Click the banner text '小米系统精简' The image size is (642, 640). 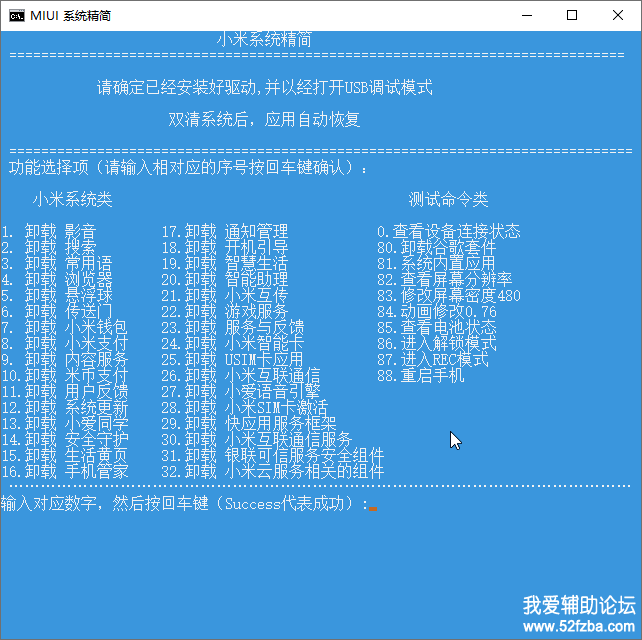click(x=264, y=39)
